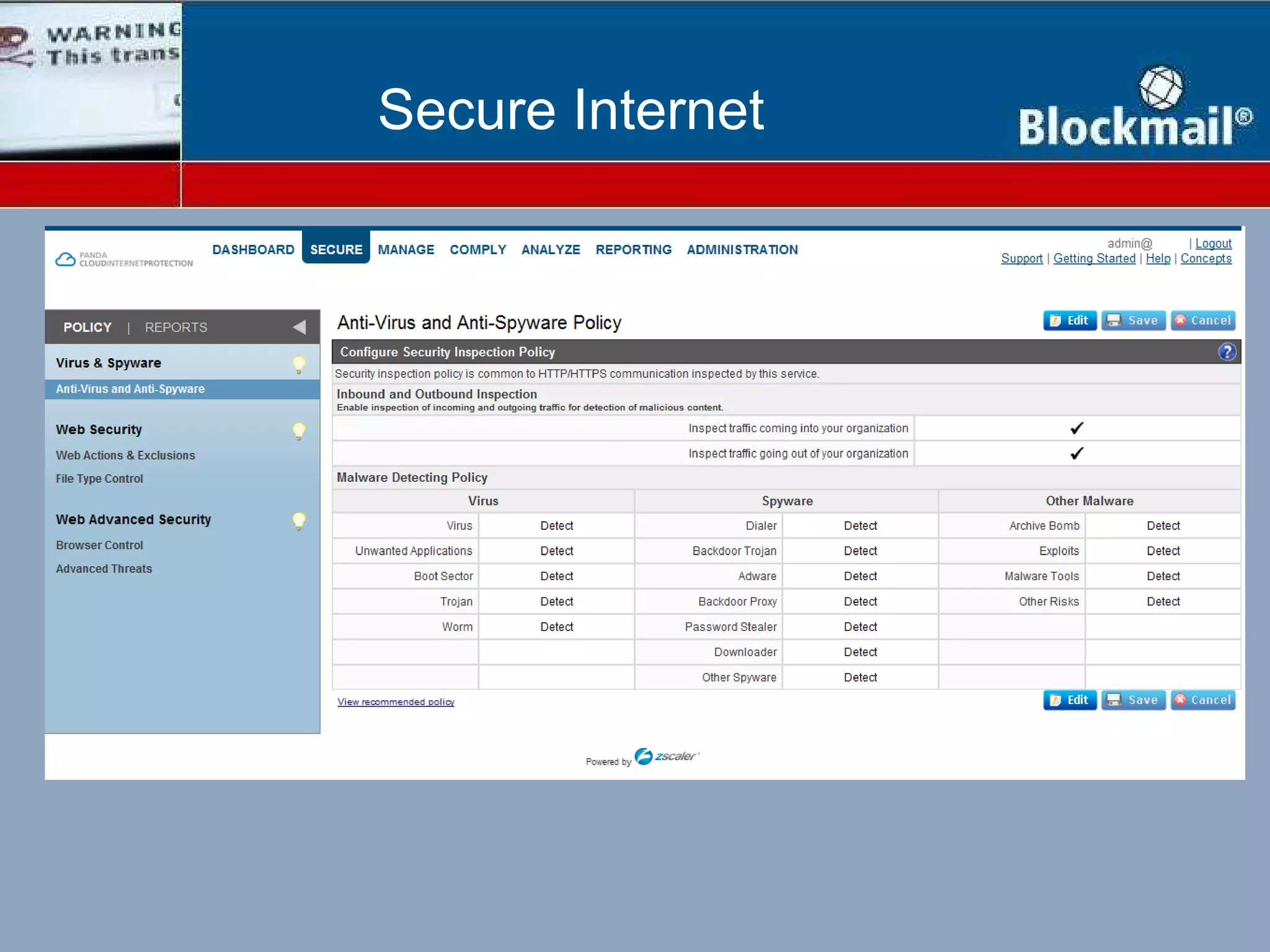Click the Help link
Screen dimensions: 1270x952
tap(1158, 258)
